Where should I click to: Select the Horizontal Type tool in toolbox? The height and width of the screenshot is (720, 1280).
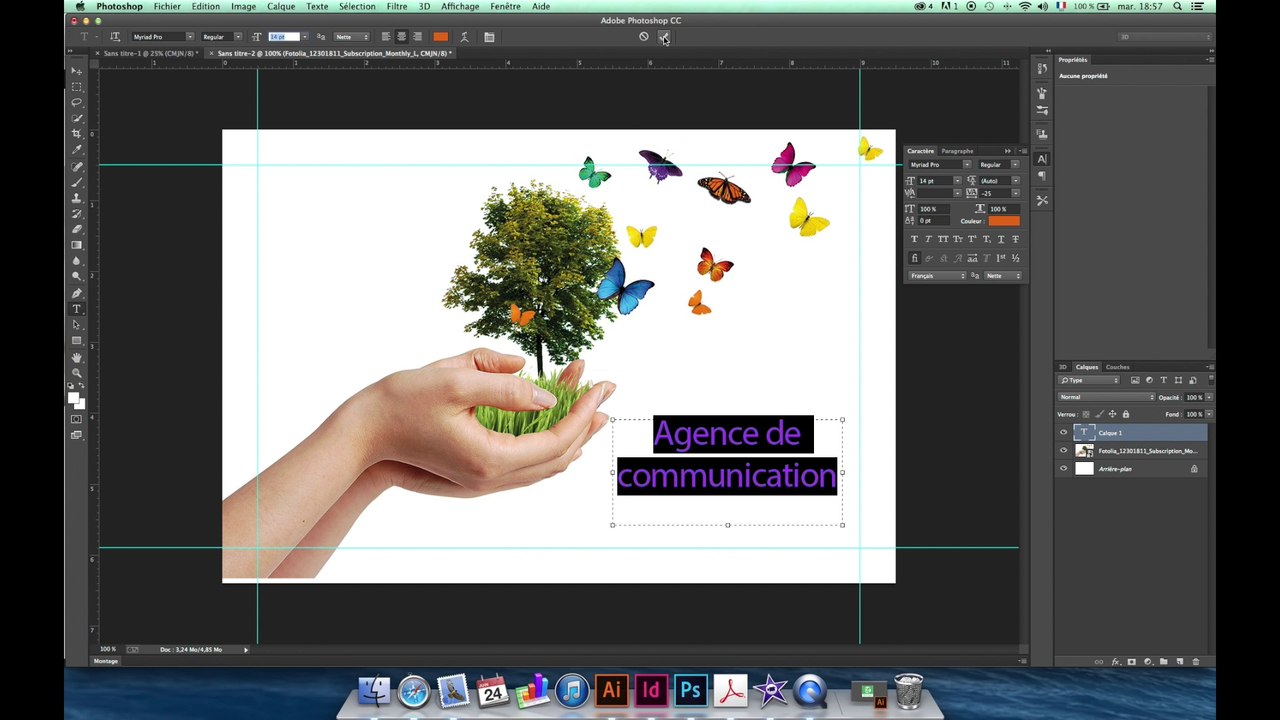click(77, 309)
